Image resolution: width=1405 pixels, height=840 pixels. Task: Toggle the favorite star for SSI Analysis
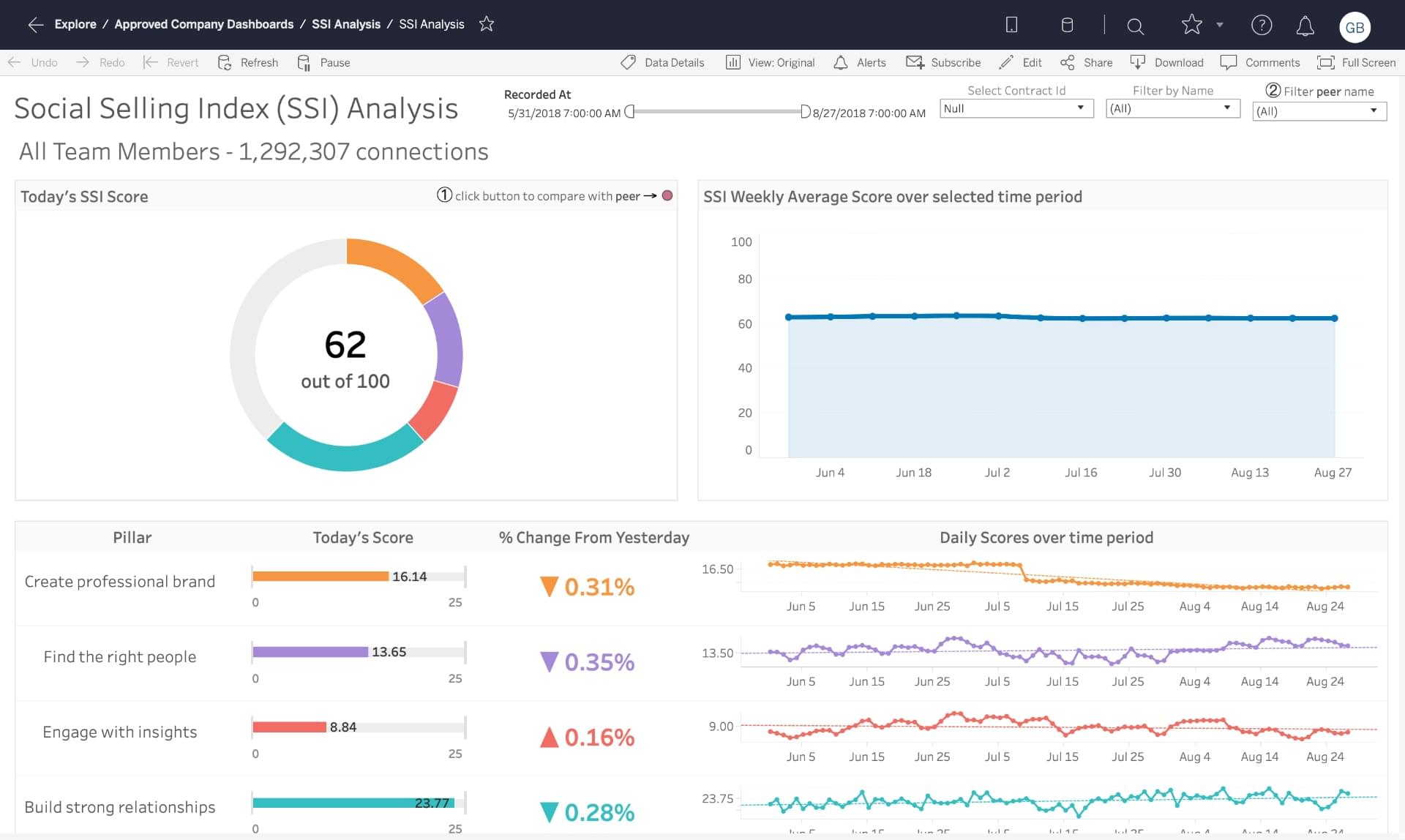coord(487,24)
